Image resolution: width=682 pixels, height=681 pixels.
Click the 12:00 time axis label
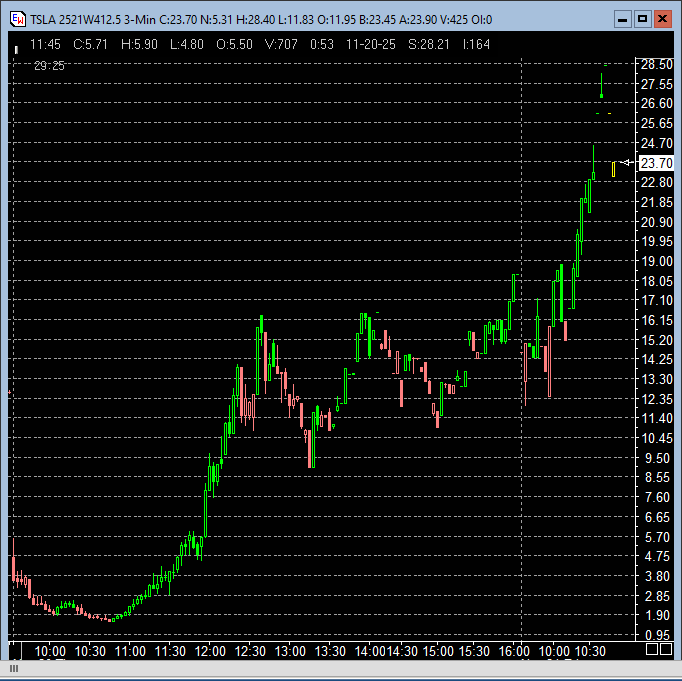point(210,651)
